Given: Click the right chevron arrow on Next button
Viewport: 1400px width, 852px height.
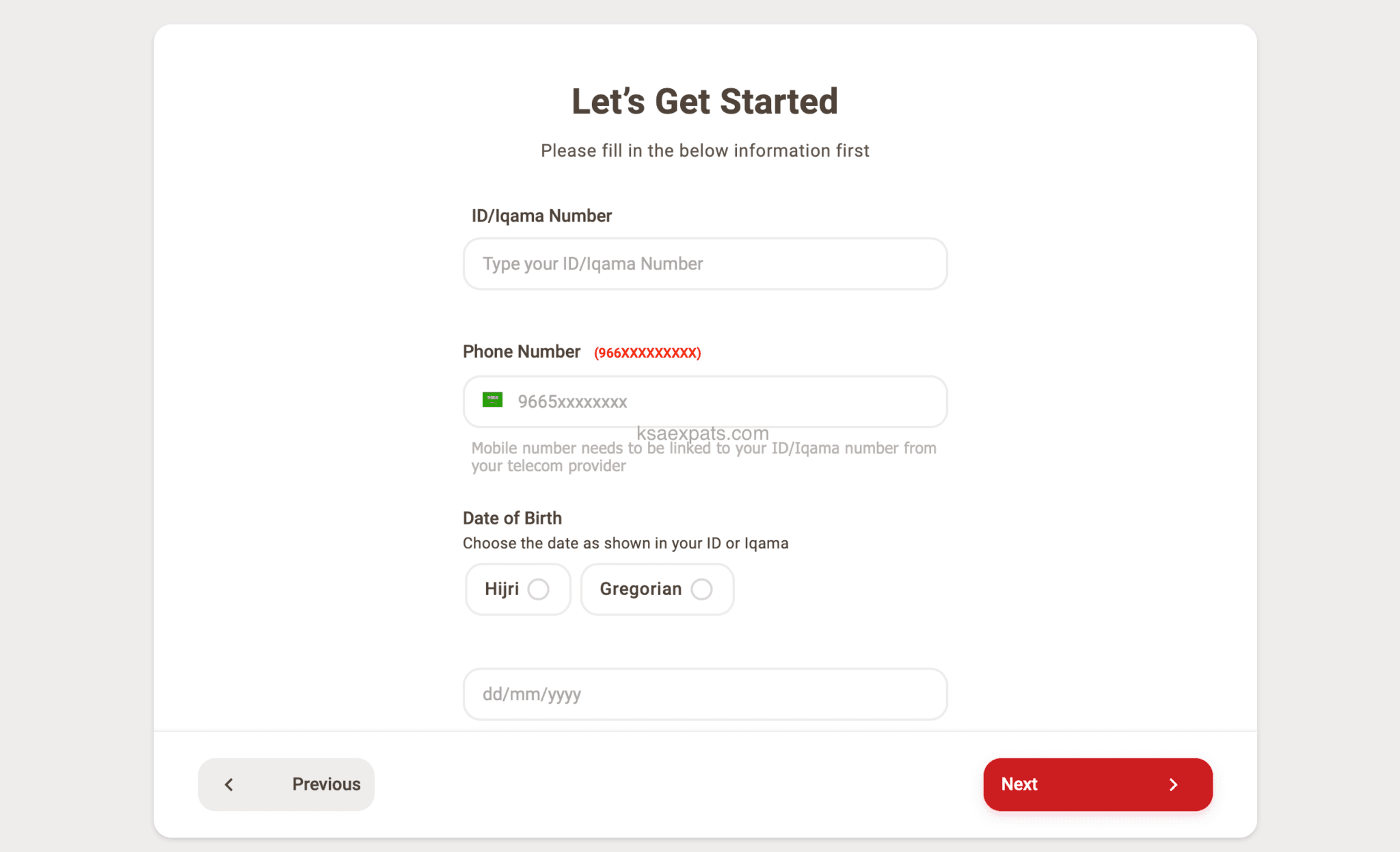Looking at the screenshot, I should coord(1174,784).
